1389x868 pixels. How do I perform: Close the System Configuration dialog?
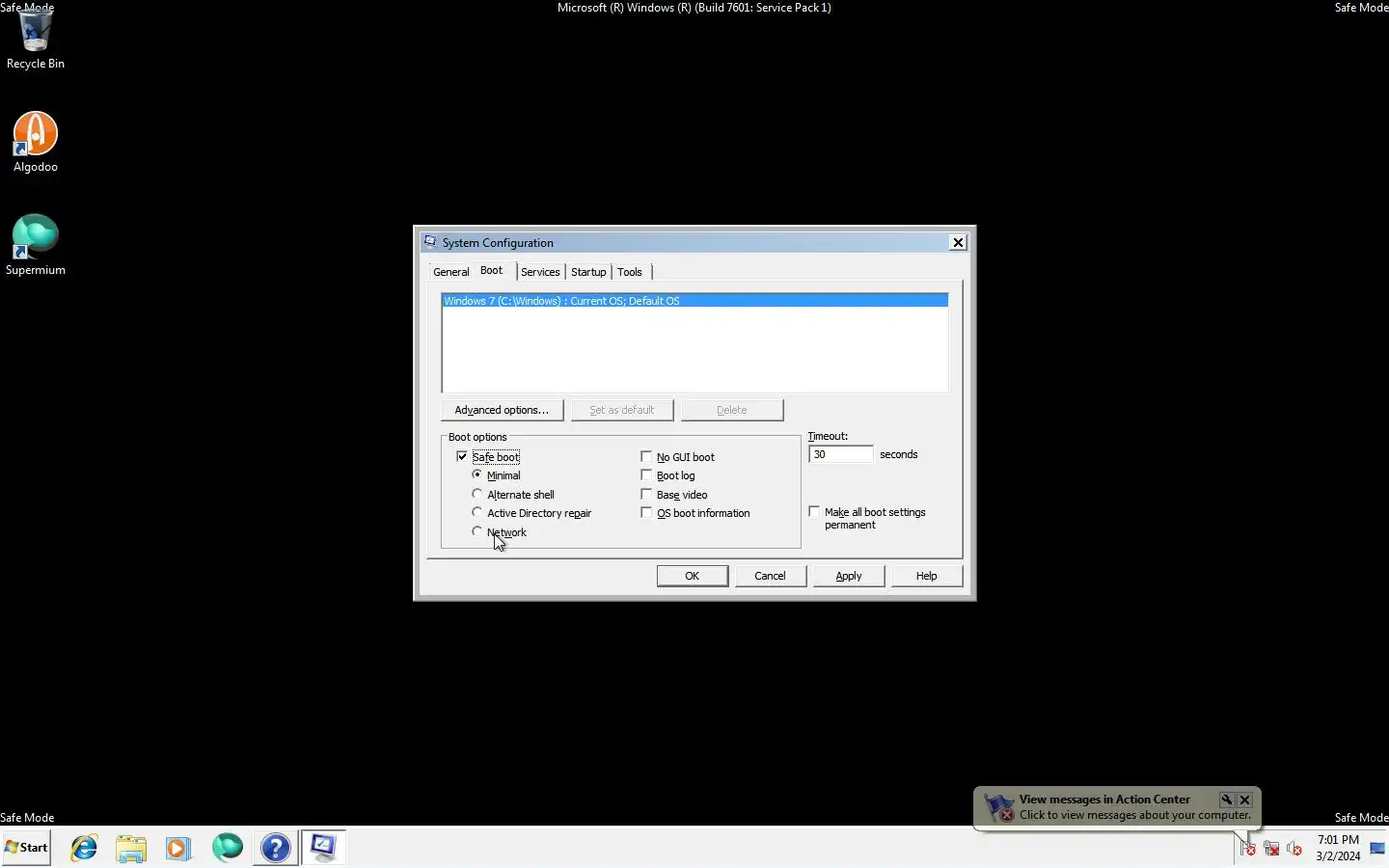(958, 242)
